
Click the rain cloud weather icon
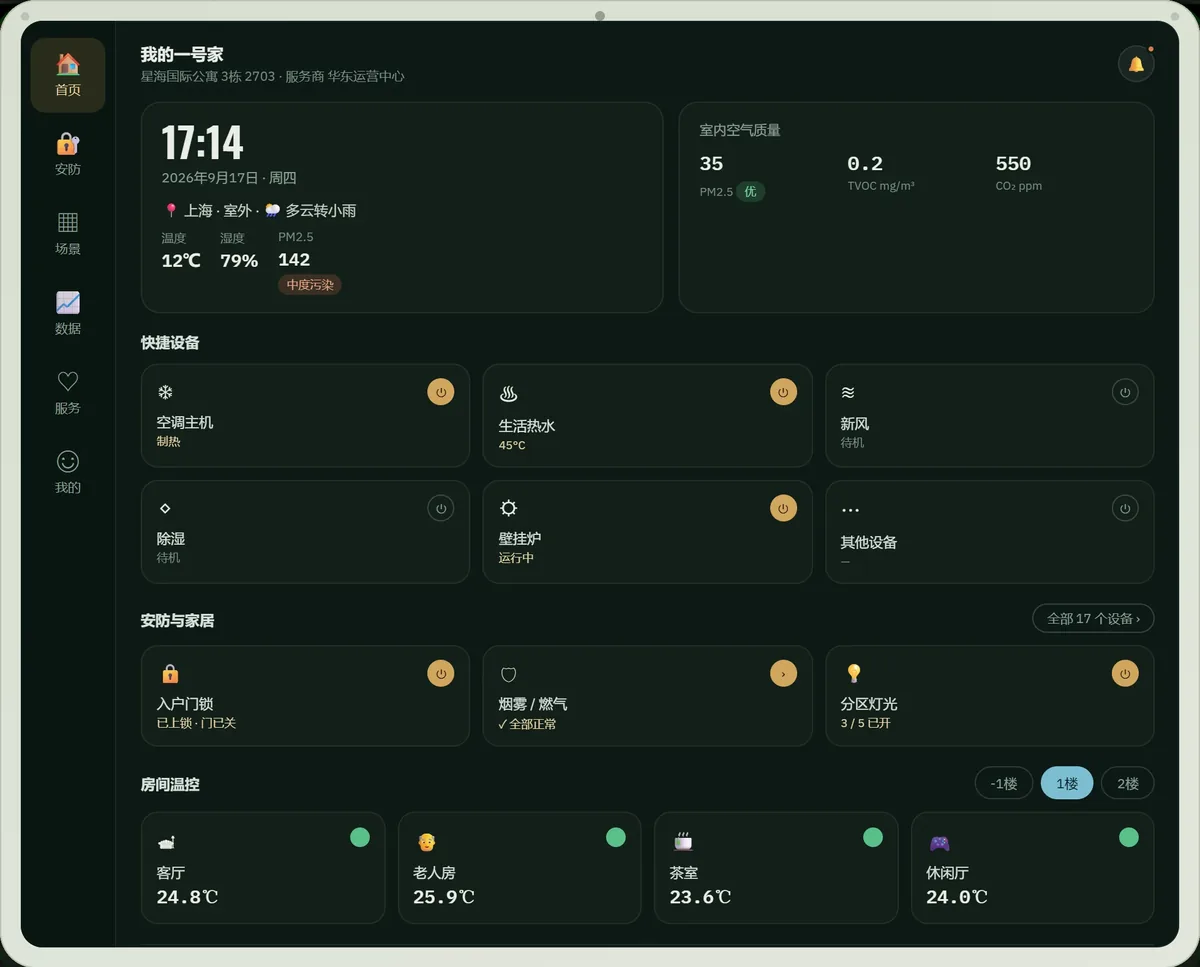272,210
